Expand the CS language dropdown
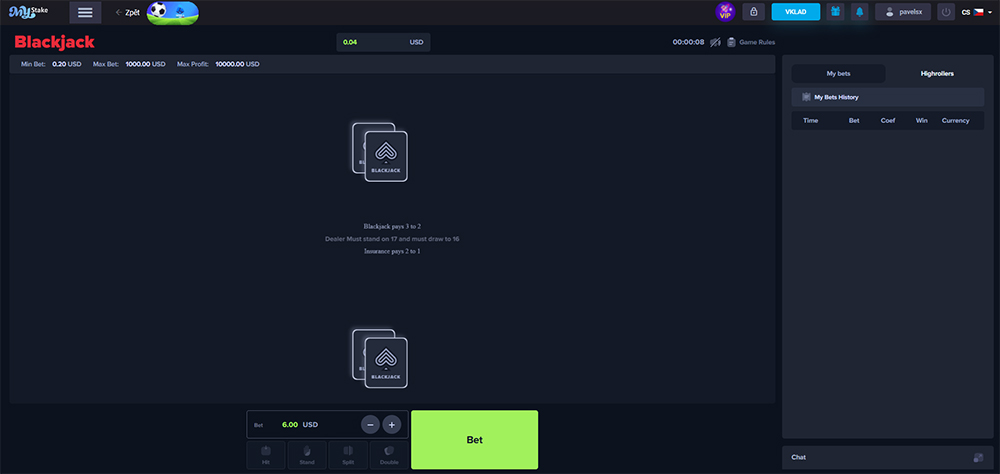Viewport: 1000px width, 474px height. (x=976, y=11)
